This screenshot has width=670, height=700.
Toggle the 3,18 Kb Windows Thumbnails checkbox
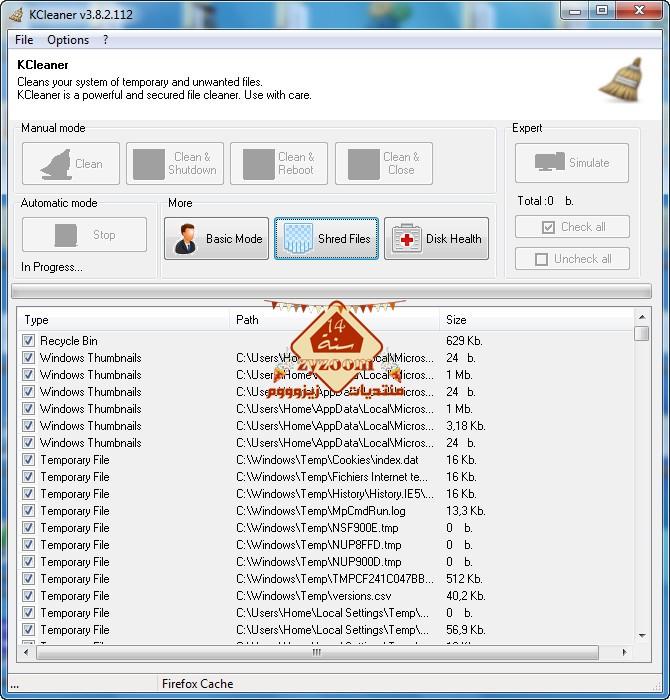point(28,425)
